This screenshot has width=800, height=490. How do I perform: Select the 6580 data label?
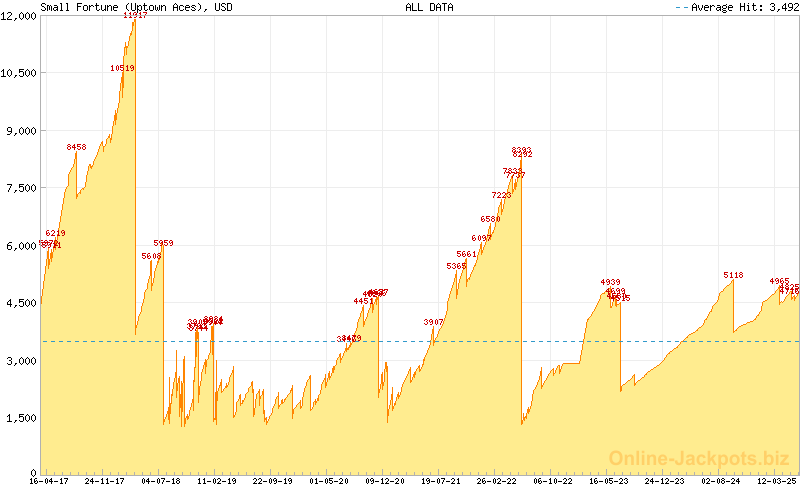pos(490,219)
